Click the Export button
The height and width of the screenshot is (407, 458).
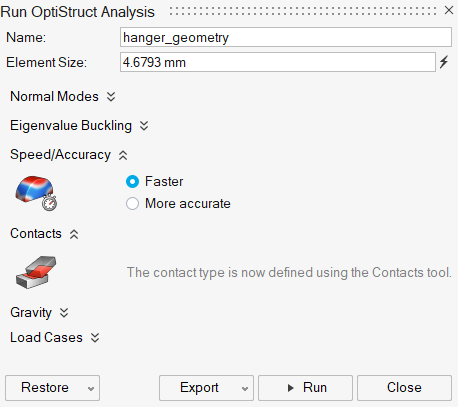pos(199,388)
